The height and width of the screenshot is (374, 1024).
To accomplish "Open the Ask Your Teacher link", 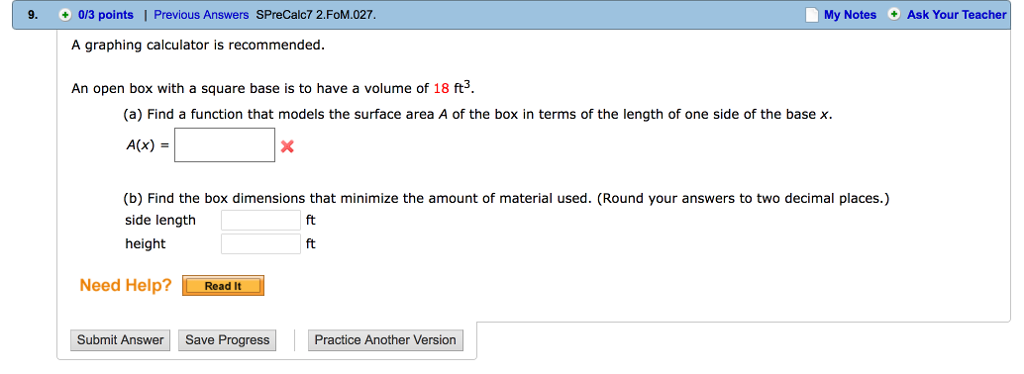I will [x=956, y=15].
